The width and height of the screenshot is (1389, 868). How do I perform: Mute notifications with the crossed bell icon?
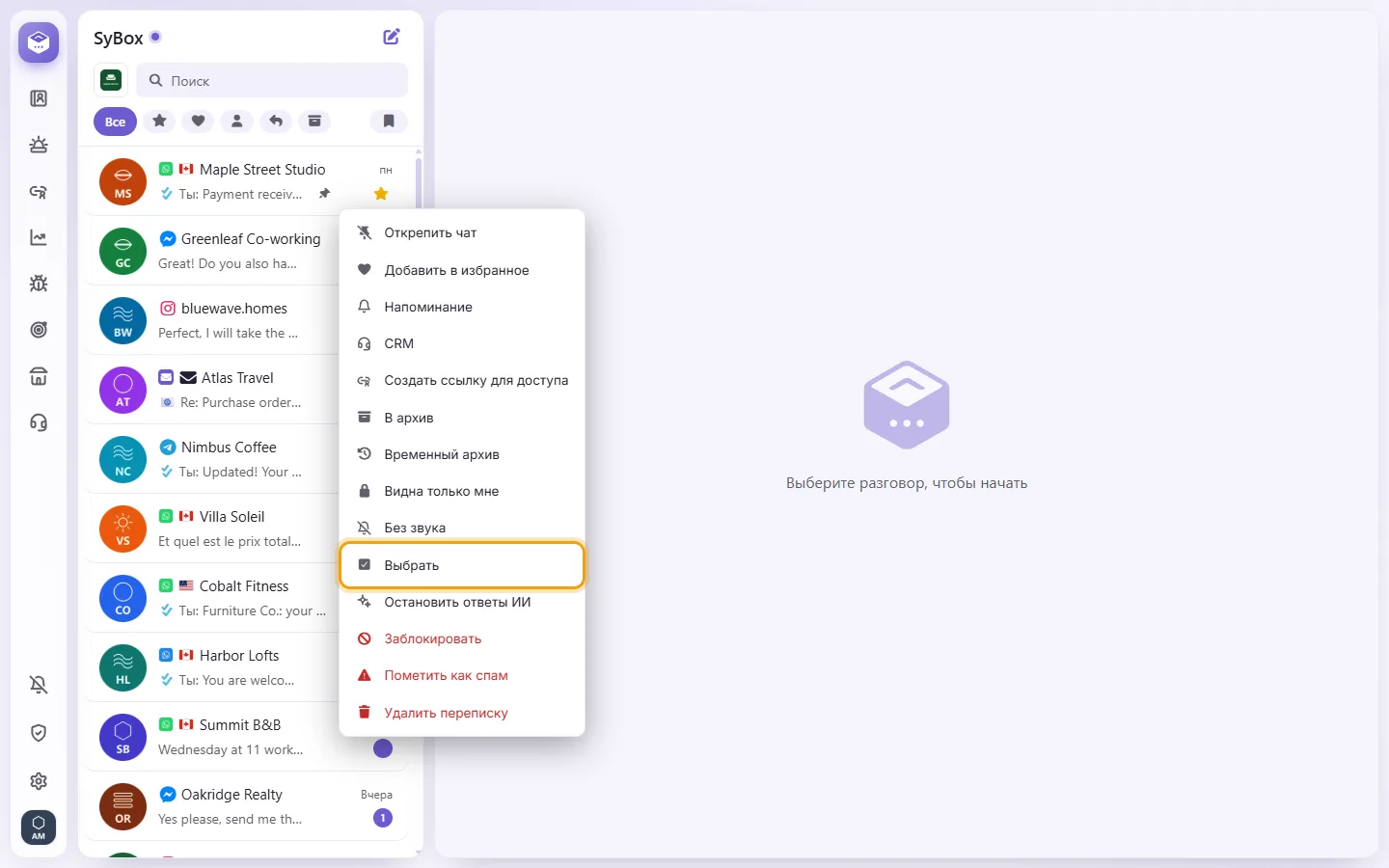pos(39,685)
